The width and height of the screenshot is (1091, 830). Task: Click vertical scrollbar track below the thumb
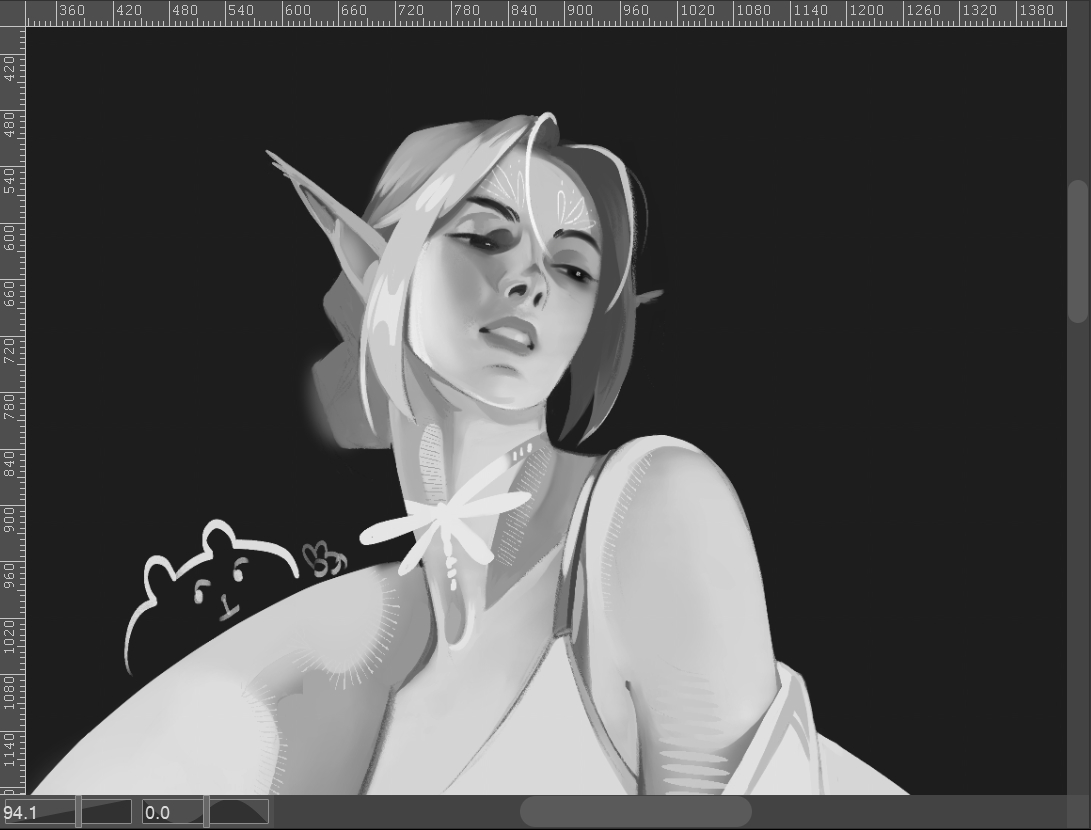[1078, 550]
